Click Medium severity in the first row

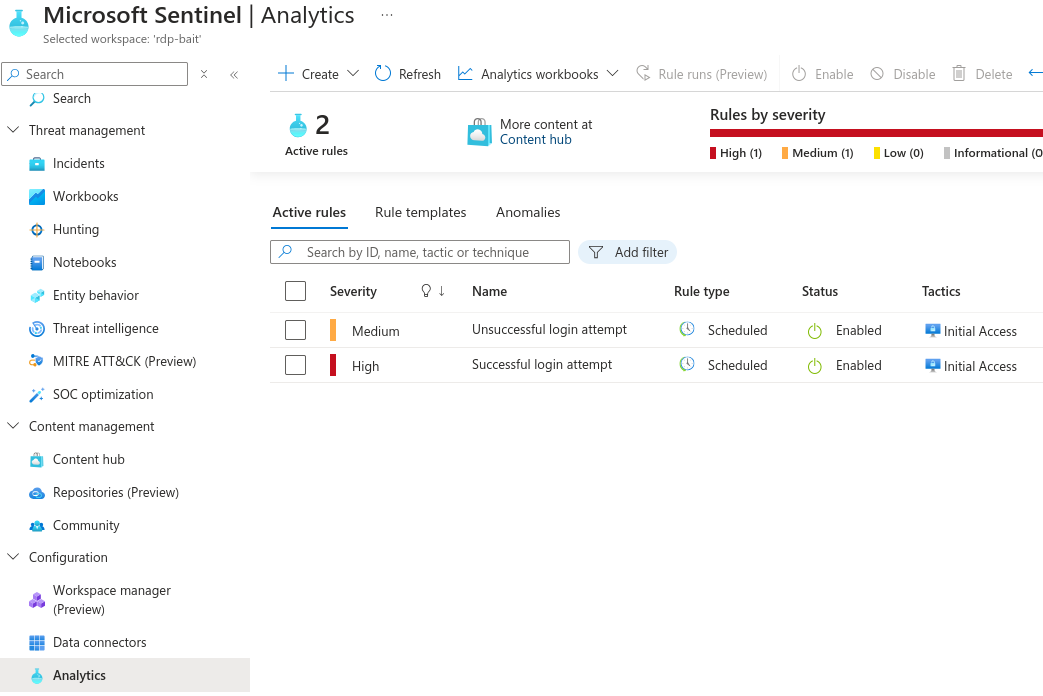coord(376,331)
